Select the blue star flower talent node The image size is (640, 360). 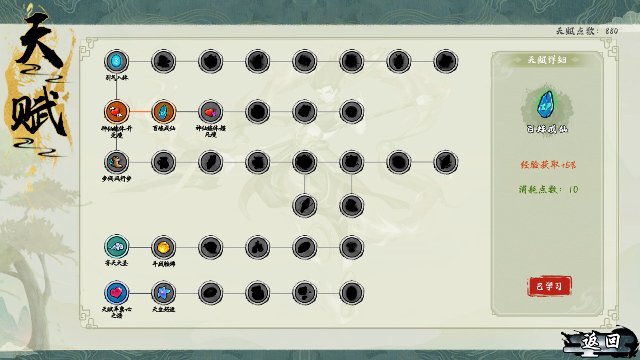164,293
